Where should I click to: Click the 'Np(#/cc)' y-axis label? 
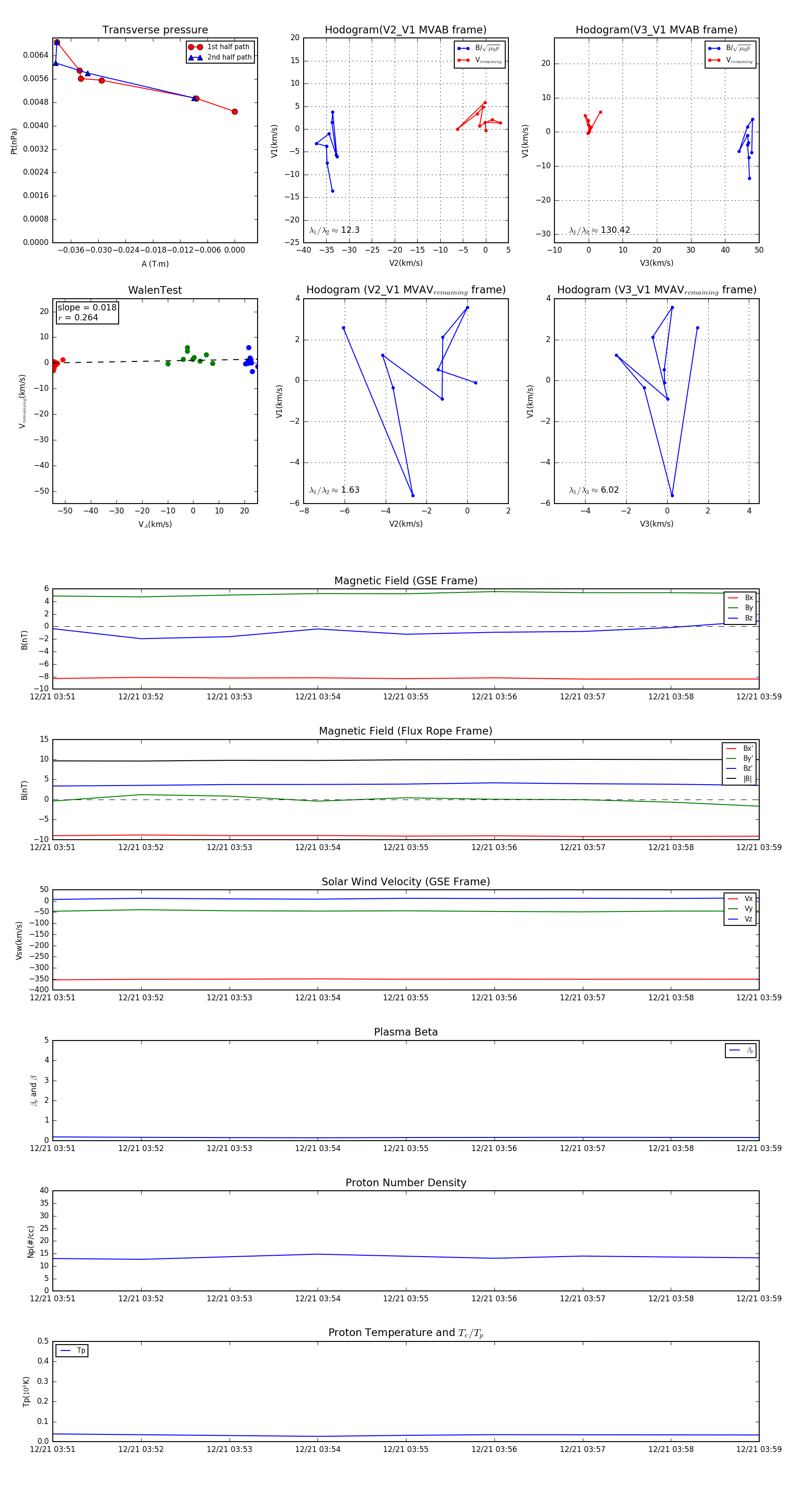click(x=31, y=1241)
